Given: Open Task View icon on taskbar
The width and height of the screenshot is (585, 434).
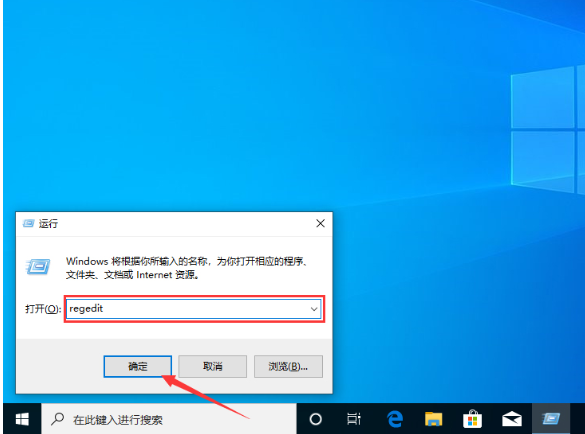Looking at the screenshot, I should pyautogui.click(x=354, y=419).
